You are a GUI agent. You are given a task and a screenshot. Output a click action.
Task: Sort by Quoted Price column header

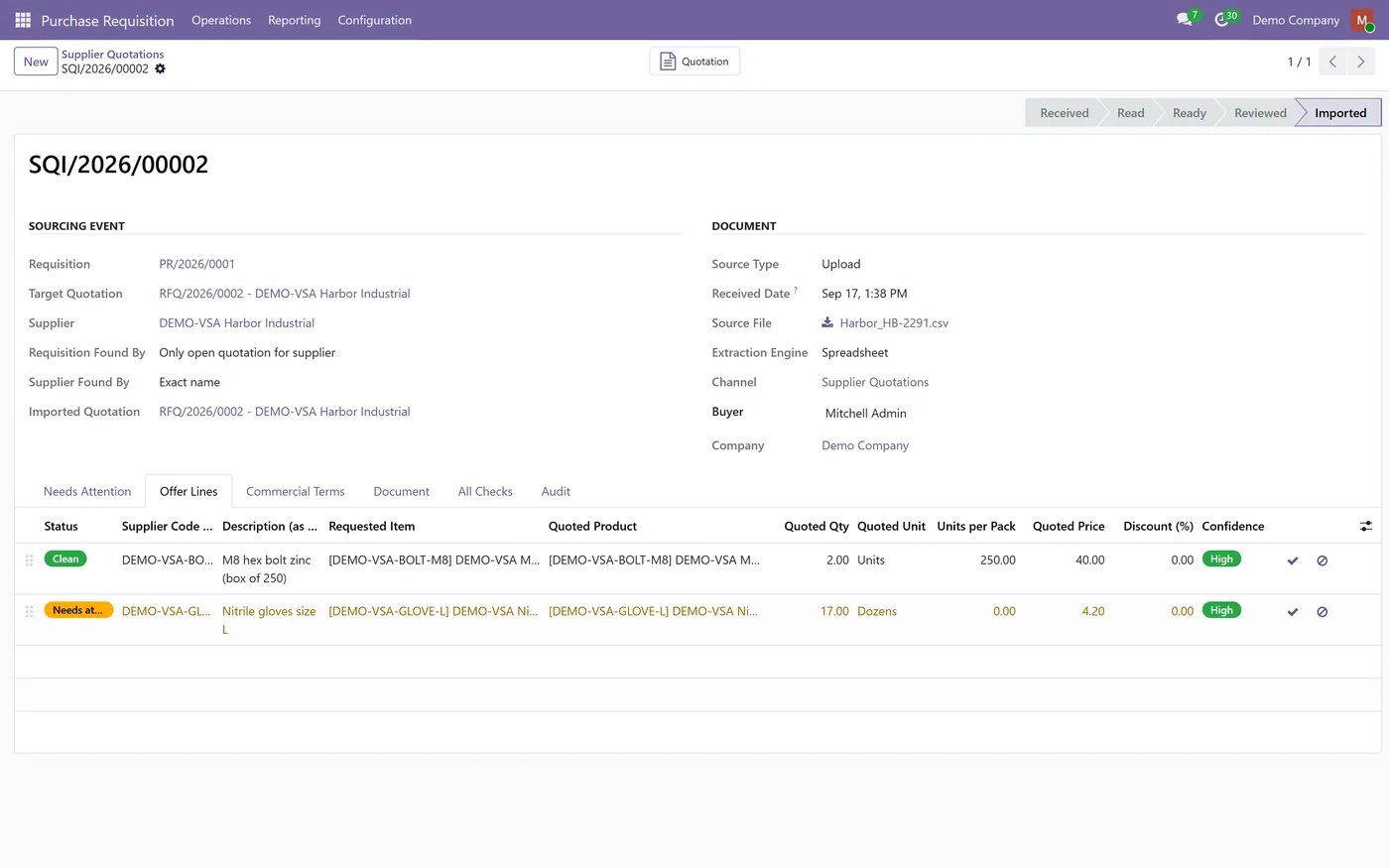click(1069, 527)
